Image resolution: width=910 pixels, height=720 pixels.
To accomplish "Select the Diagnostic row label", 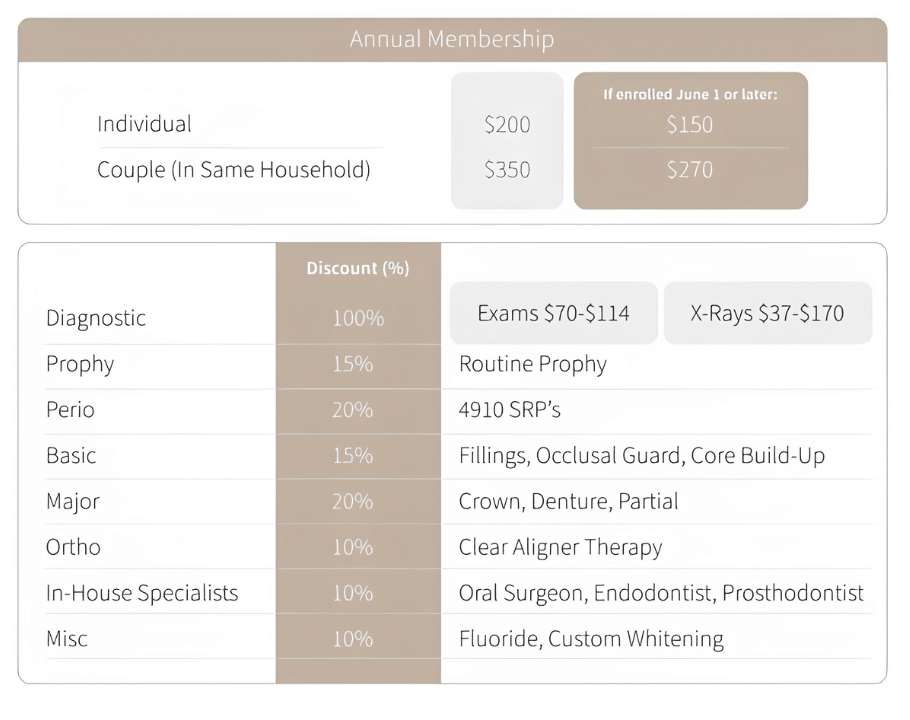I will pos(96,318).
